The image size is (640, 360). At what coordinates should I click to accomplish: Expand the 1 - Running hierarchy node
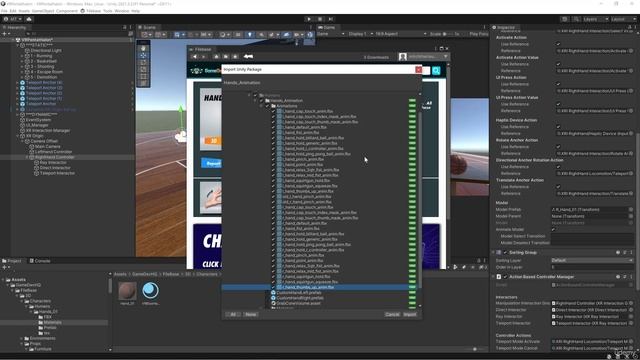pos(22,56)
